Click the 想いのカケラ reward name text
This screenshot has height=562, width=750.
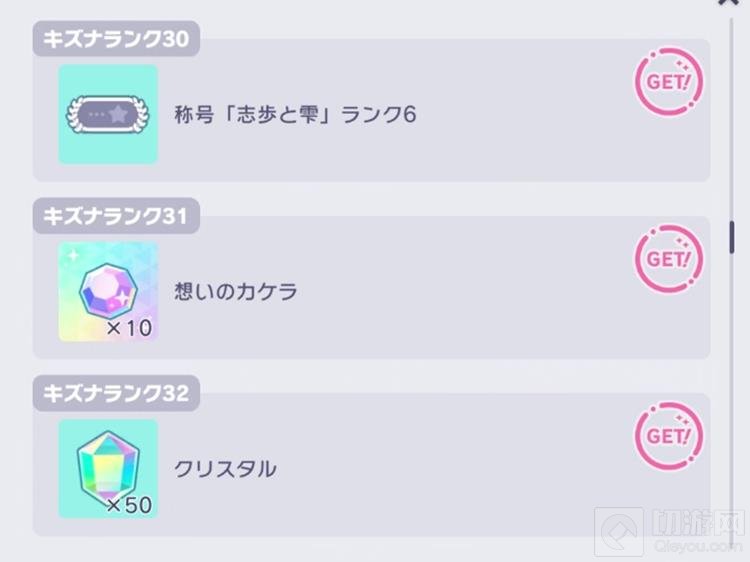coord(236,292)
